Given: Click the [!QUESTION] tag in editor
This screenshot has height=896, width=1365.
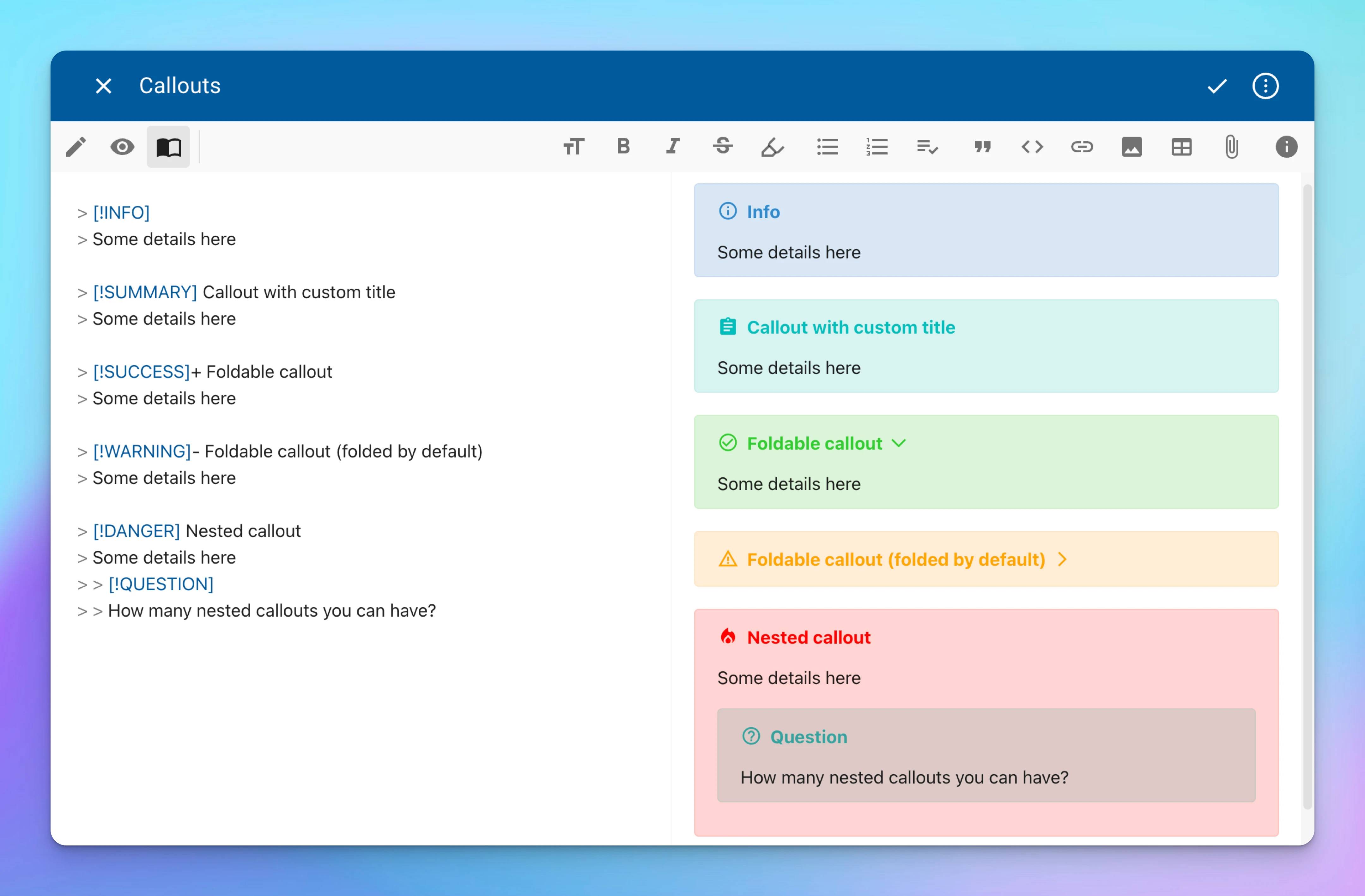Looking at the screenshot, I should click(x=161, y=584).
